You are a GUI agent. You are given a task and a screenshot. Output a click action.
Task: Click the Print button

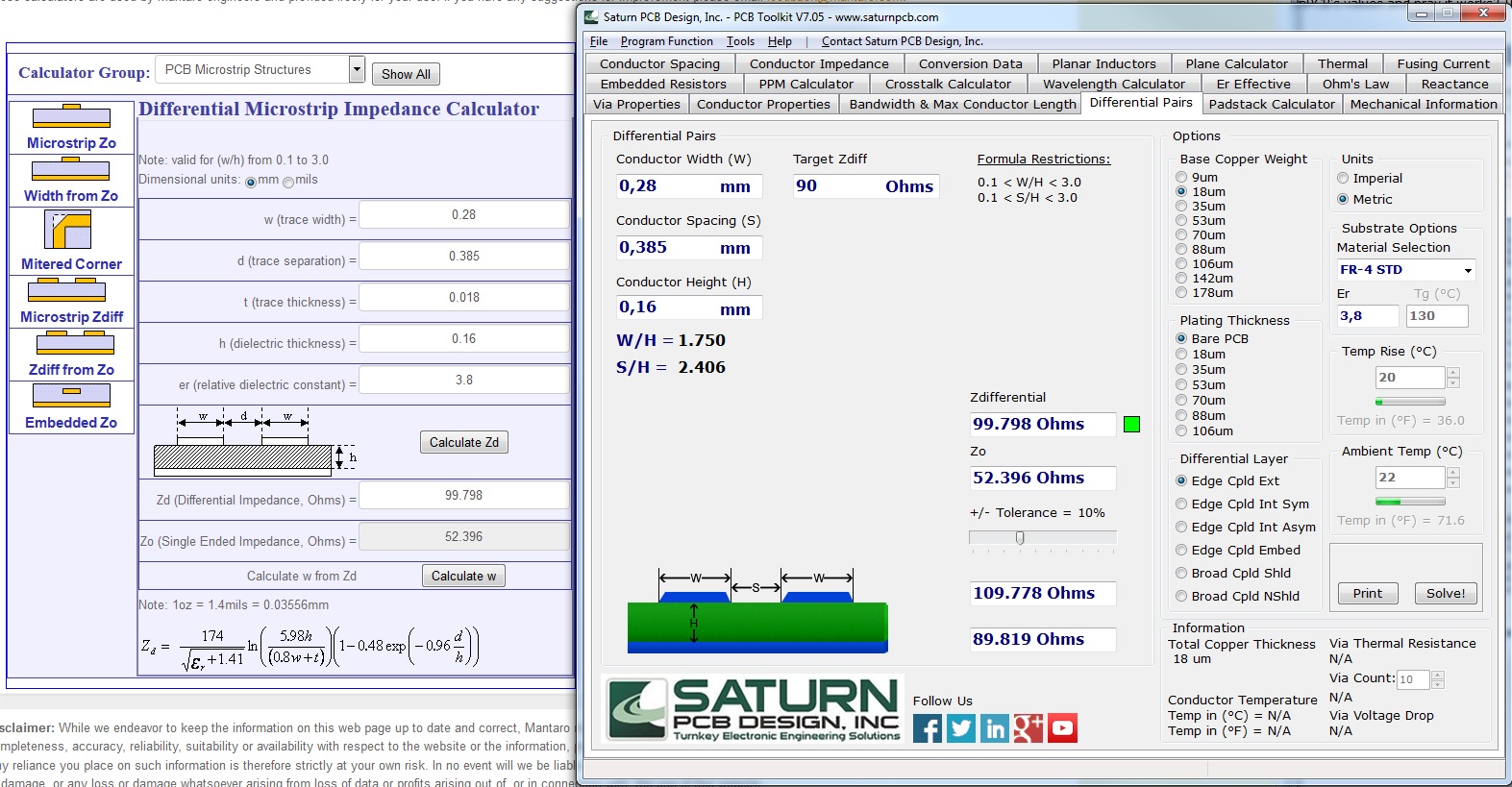[x=1368, y=593]
